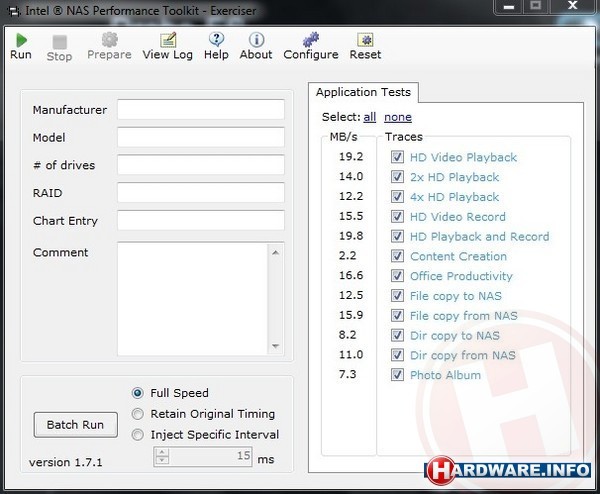Image resolution: width=600 pixels, height=494 pixels.
Task: Focus the Model input field
Action: (201, 137)
